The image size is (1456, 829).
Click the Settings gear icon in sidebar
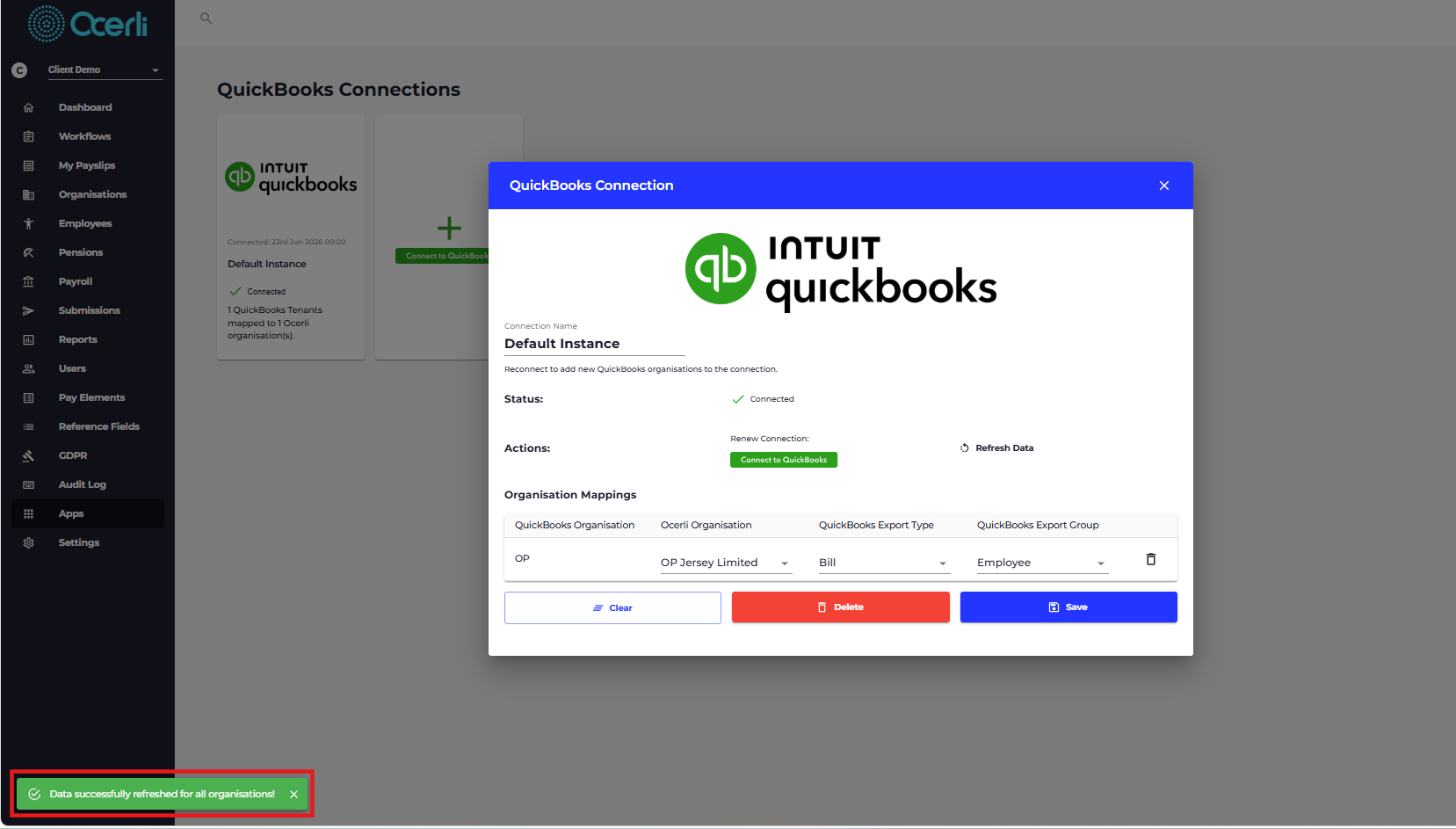pos(28,542)
